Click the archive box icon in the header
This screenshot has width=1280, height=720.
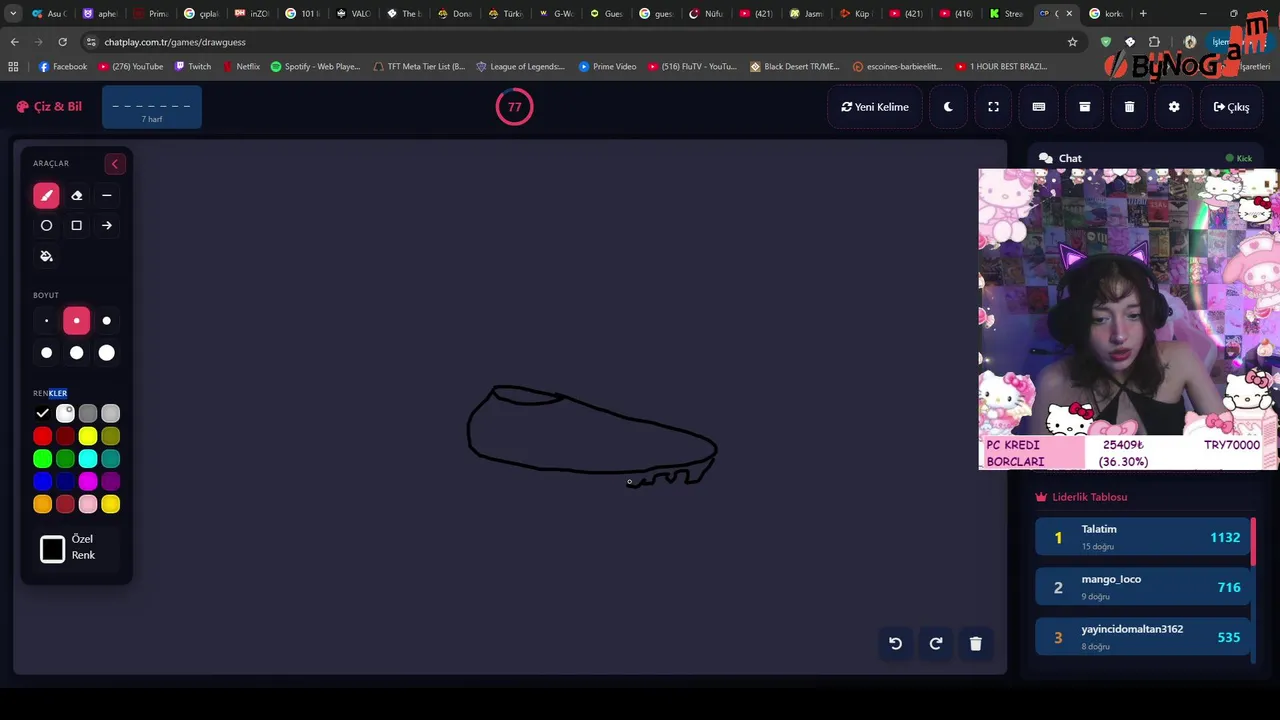pyautogui.click(x=1084, y=107)
